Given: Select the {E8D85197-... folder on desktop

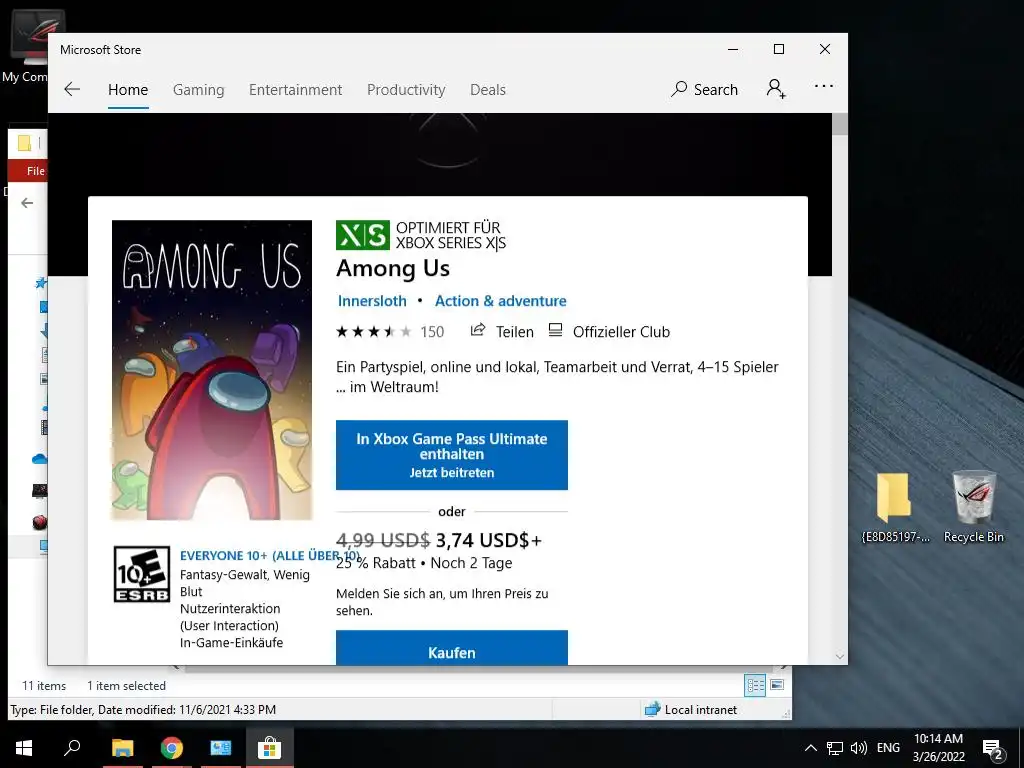Looking at the screenshot, I should pyautogui.click(x=895, y=507).
